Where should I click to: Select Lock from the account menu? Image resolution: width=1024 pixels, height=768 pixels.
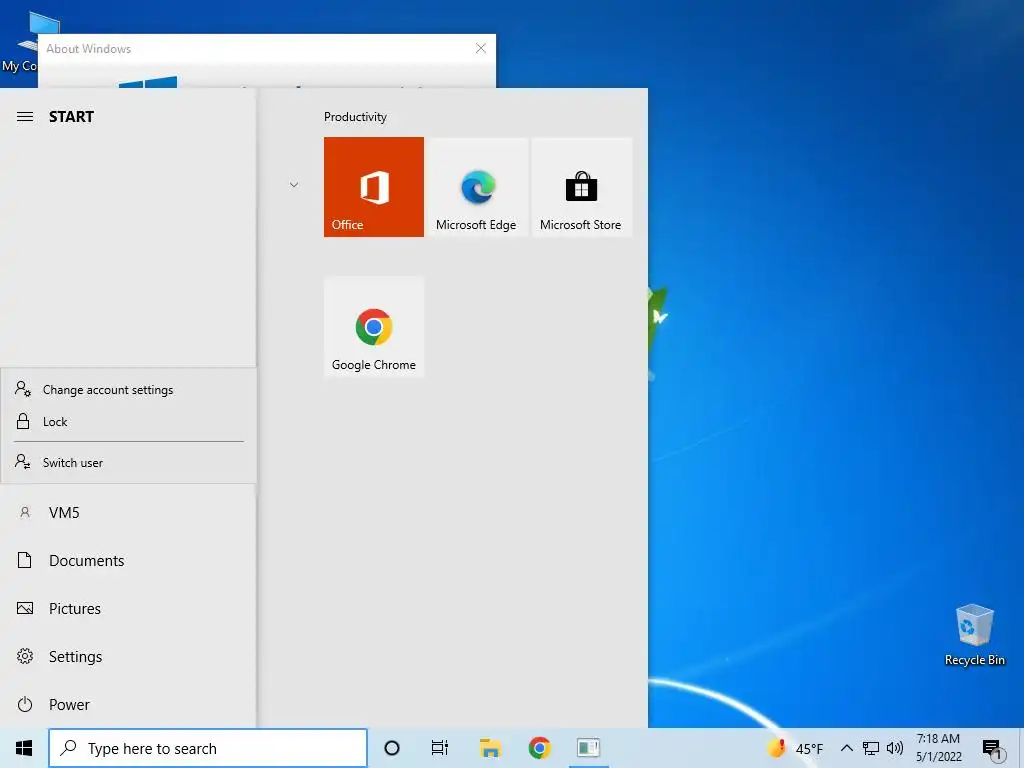tap(128, 422)
